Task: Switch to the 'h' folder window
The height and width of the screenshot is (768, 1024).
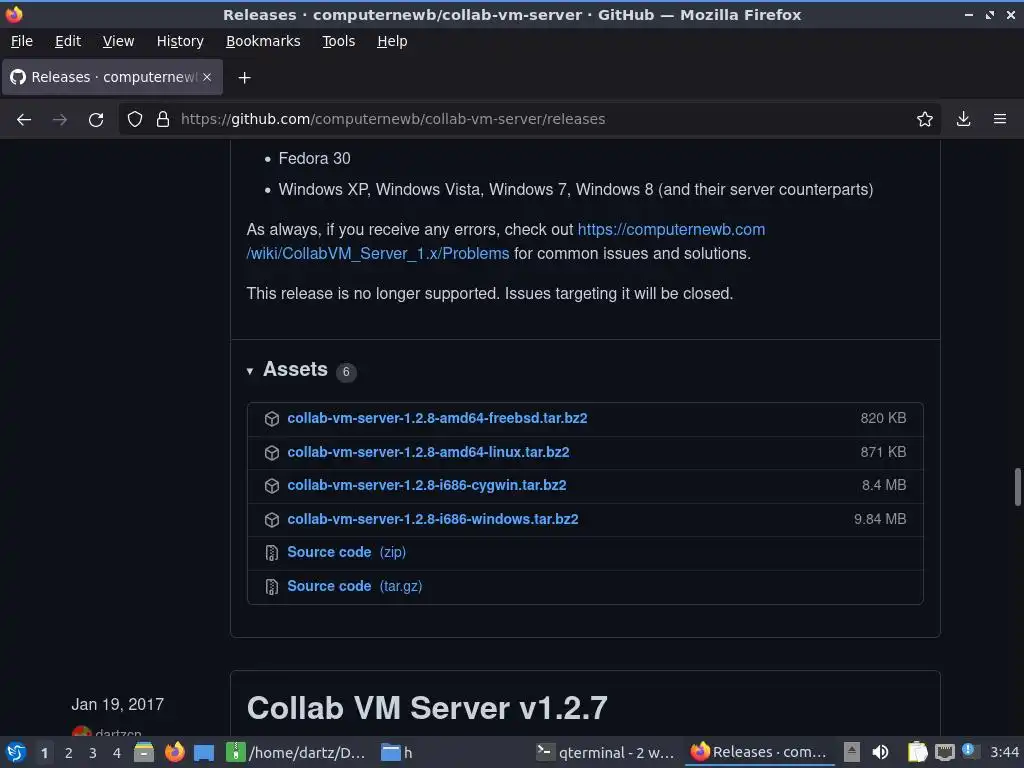Action: click(x=396, y=752)
